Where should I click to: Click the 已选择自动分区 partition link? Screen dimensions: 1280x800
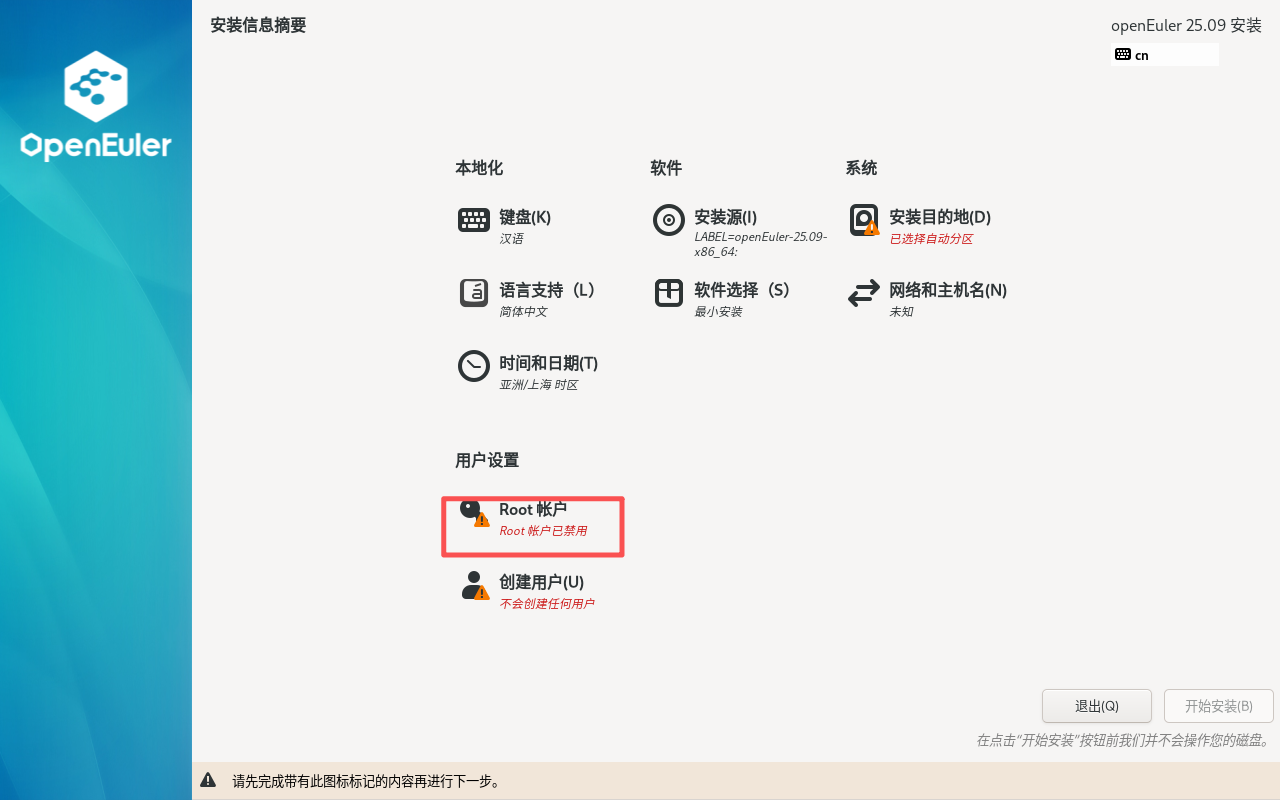[928, 238]
